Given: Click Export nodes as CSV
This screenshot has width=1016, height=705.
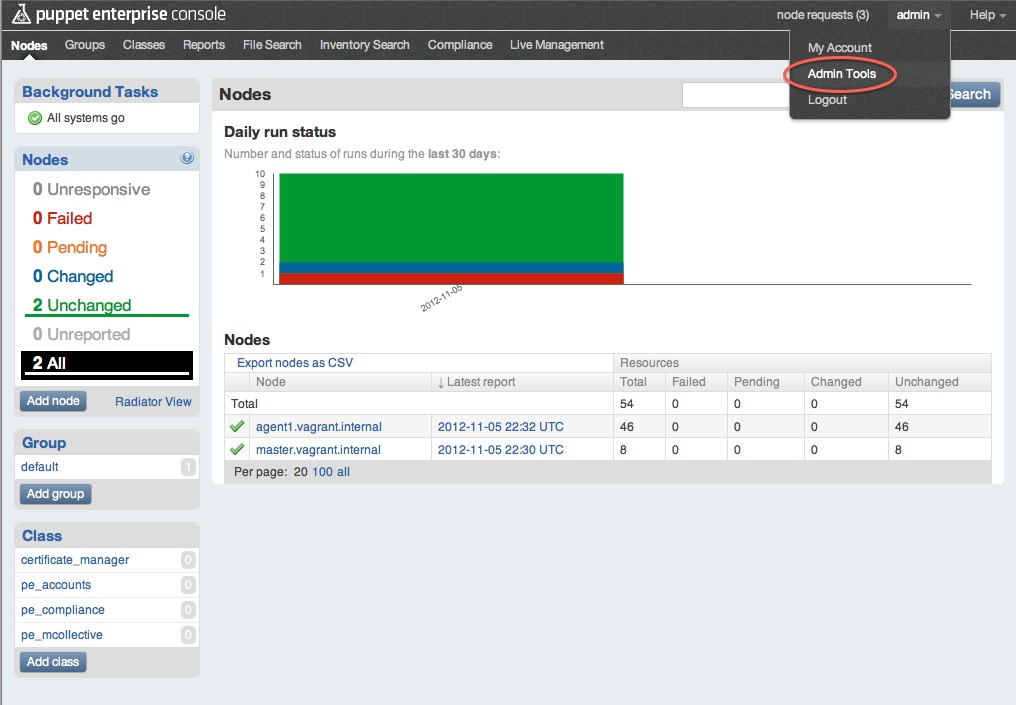Looking at the screenshot, I should point(295,363).
